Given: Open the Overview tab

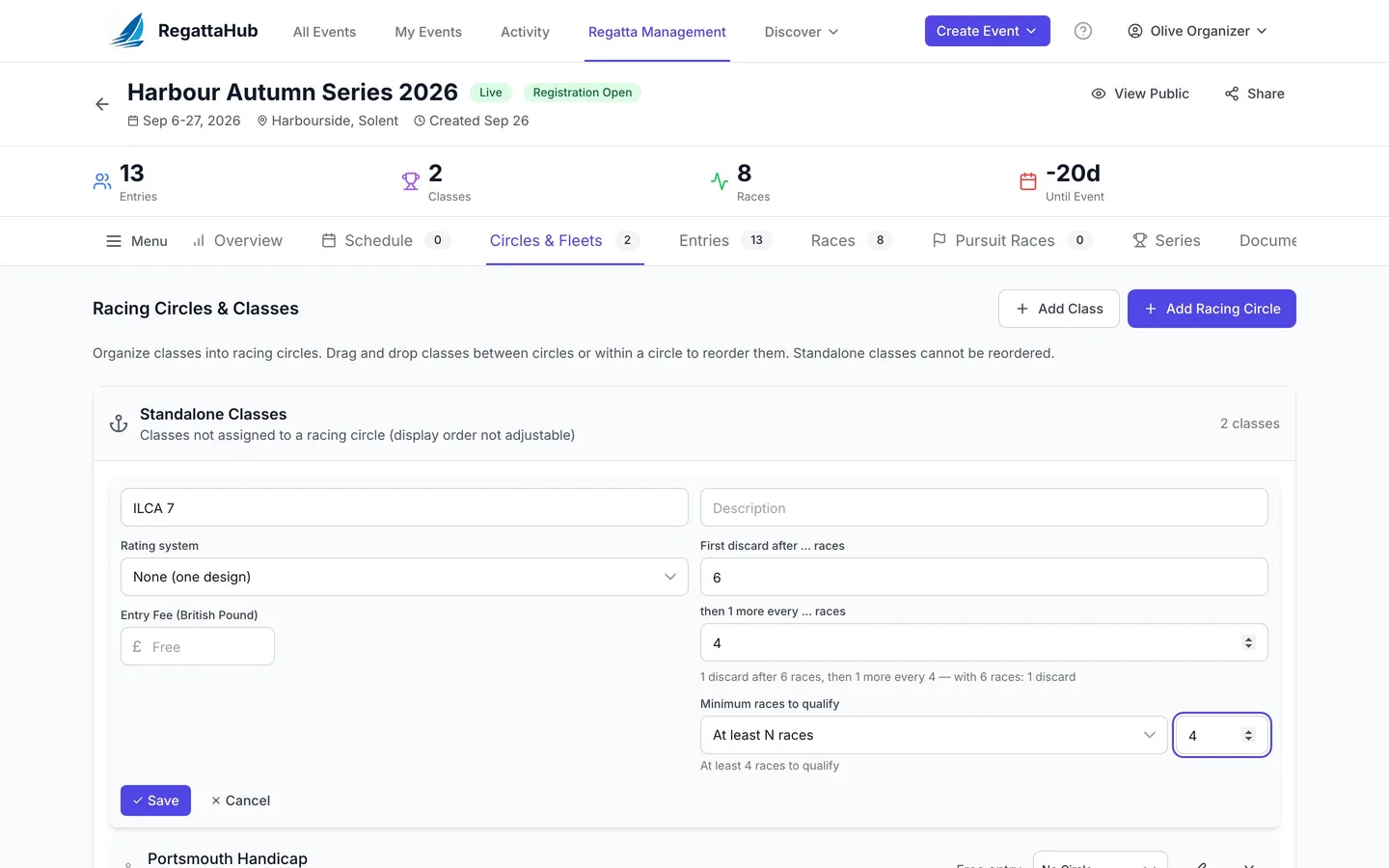Looking at the screenshot, I should click(x=237, y=241).
